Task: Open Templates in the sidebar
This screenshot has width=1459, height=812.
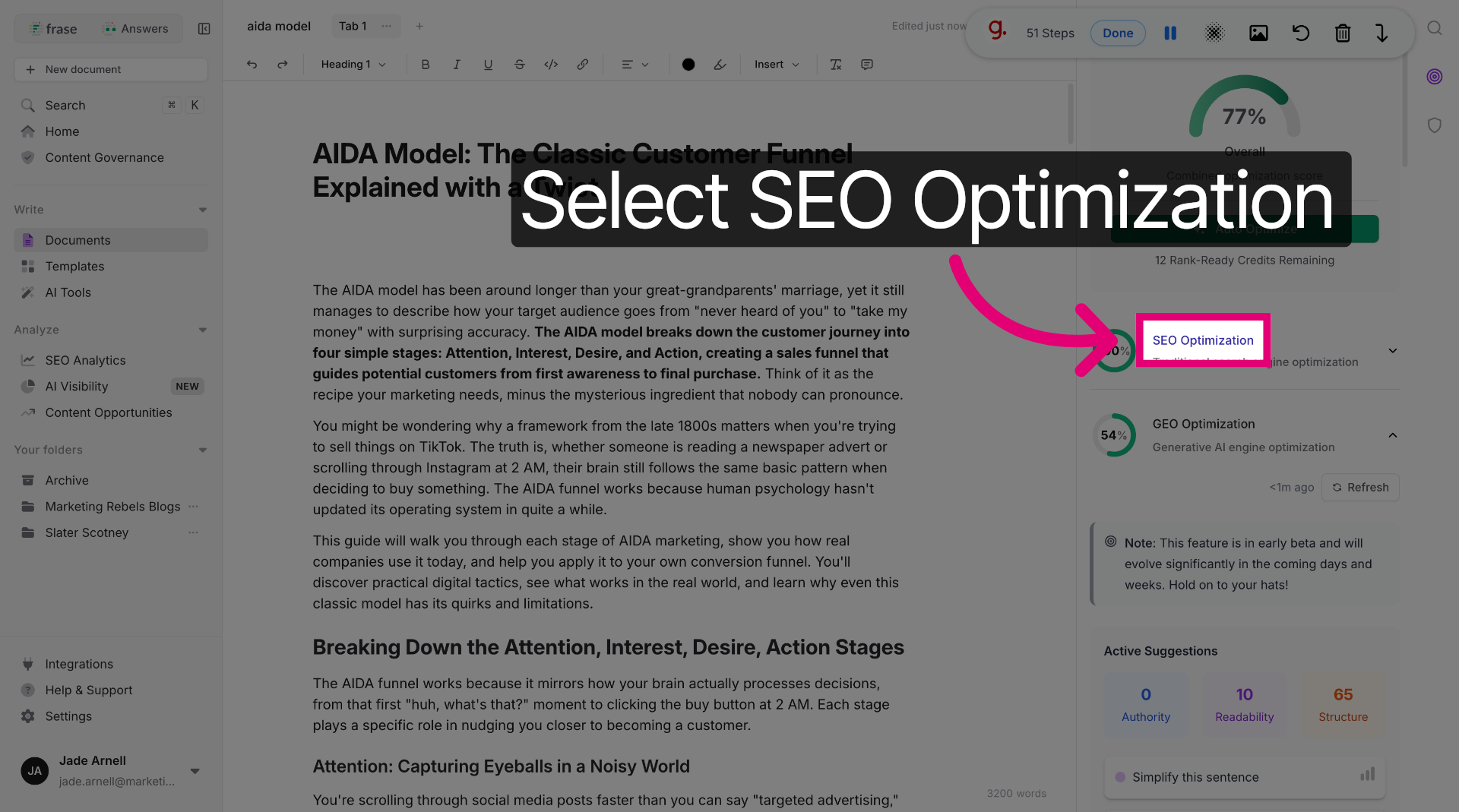Action: 111,267
